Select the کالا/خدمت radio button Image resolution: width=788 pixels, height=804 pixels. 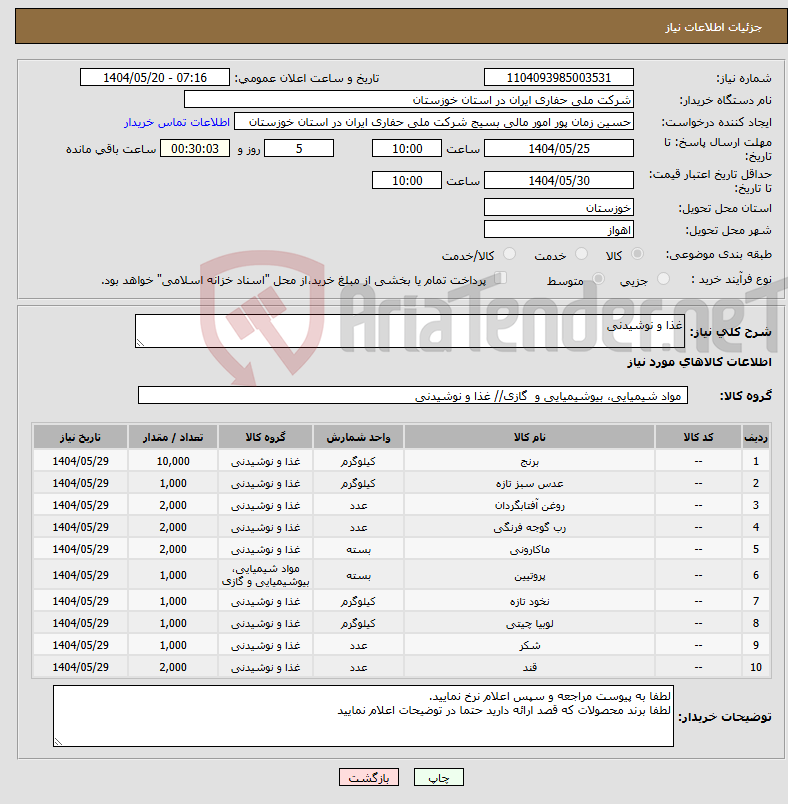(510, 254)
